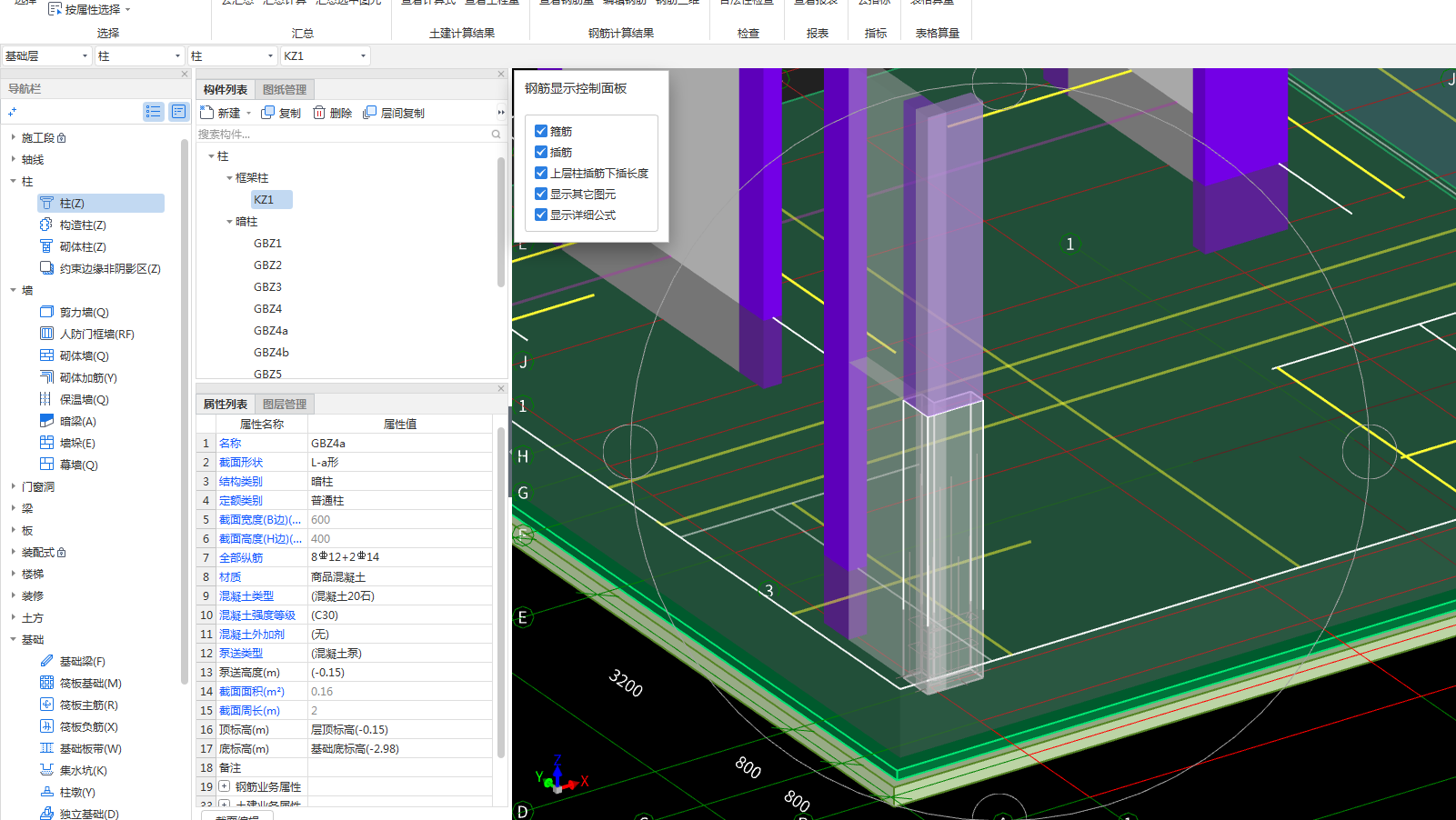
Task: Click the 截面形状 property link
Action: (x=241, y=462)
